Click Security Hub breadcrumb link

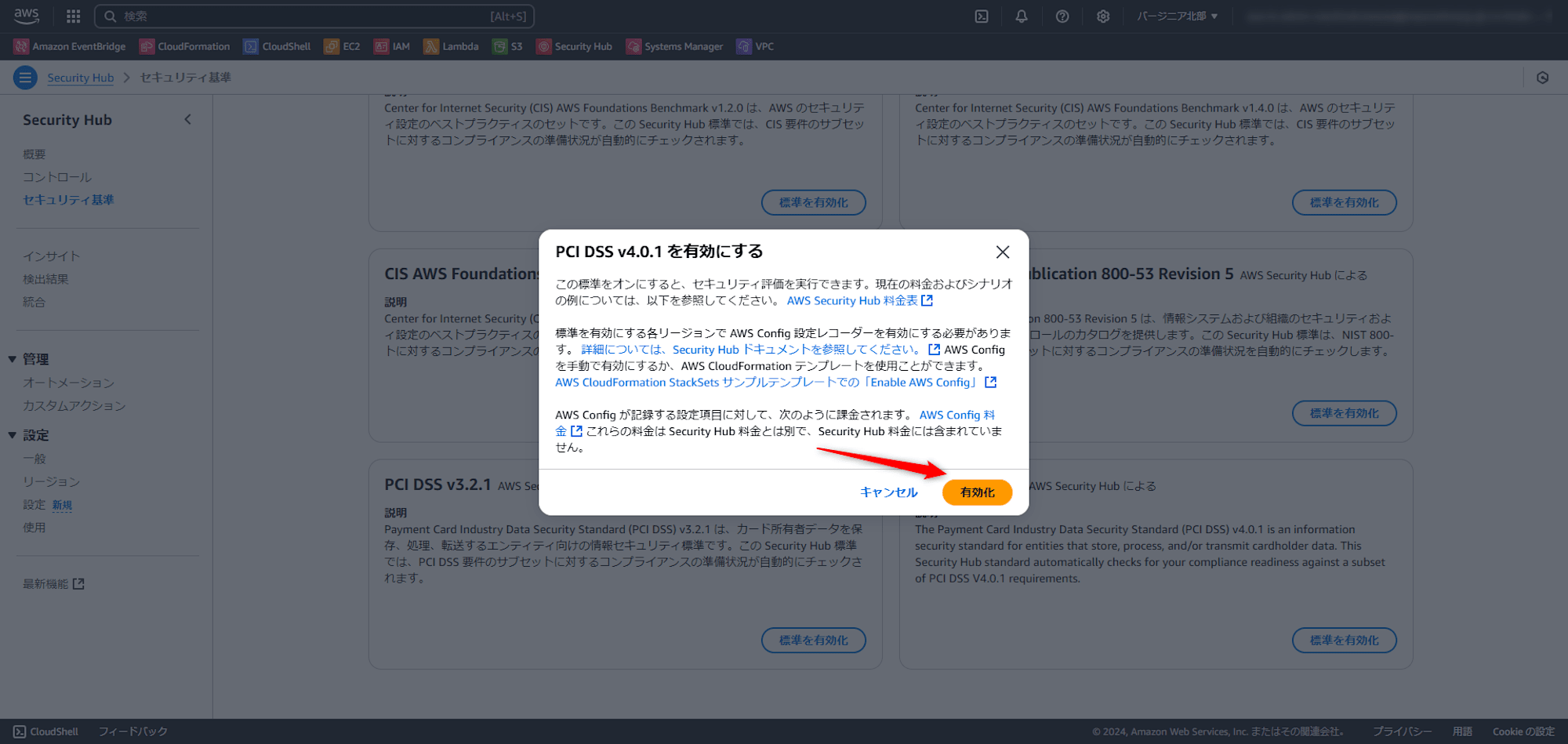pos(80,78)
